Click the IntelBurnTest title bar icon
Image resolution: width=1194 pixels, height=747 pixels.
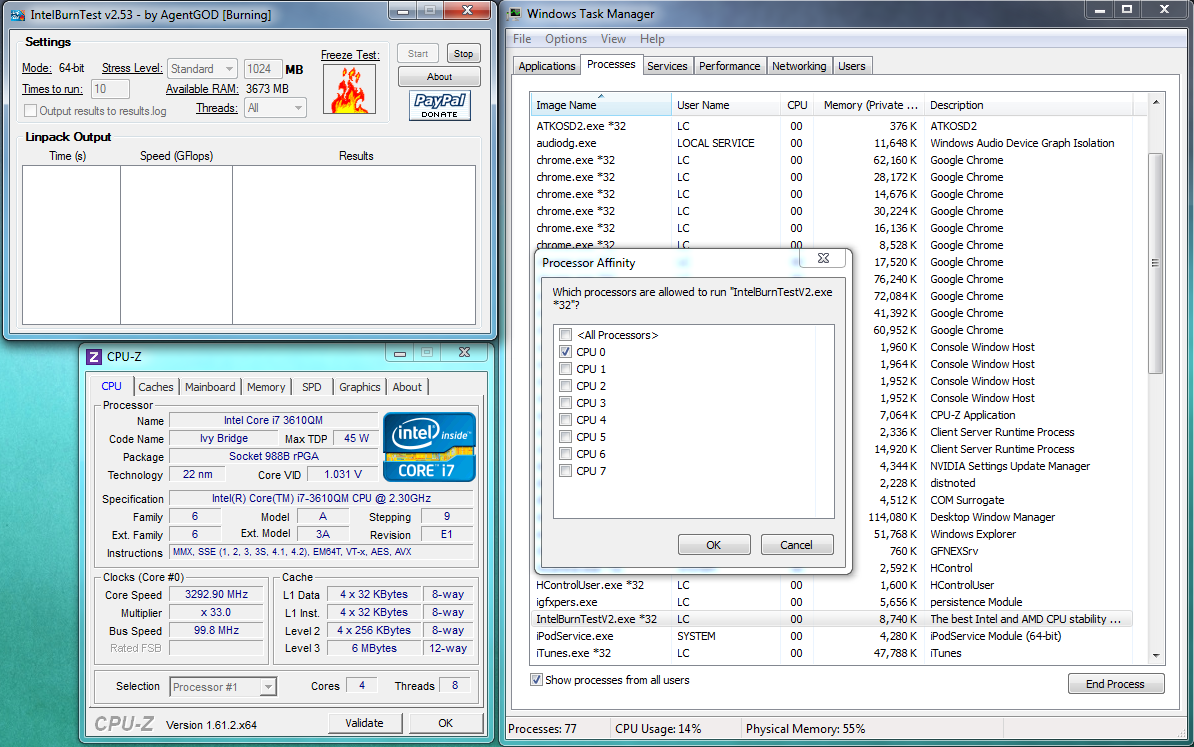point(18,14)
